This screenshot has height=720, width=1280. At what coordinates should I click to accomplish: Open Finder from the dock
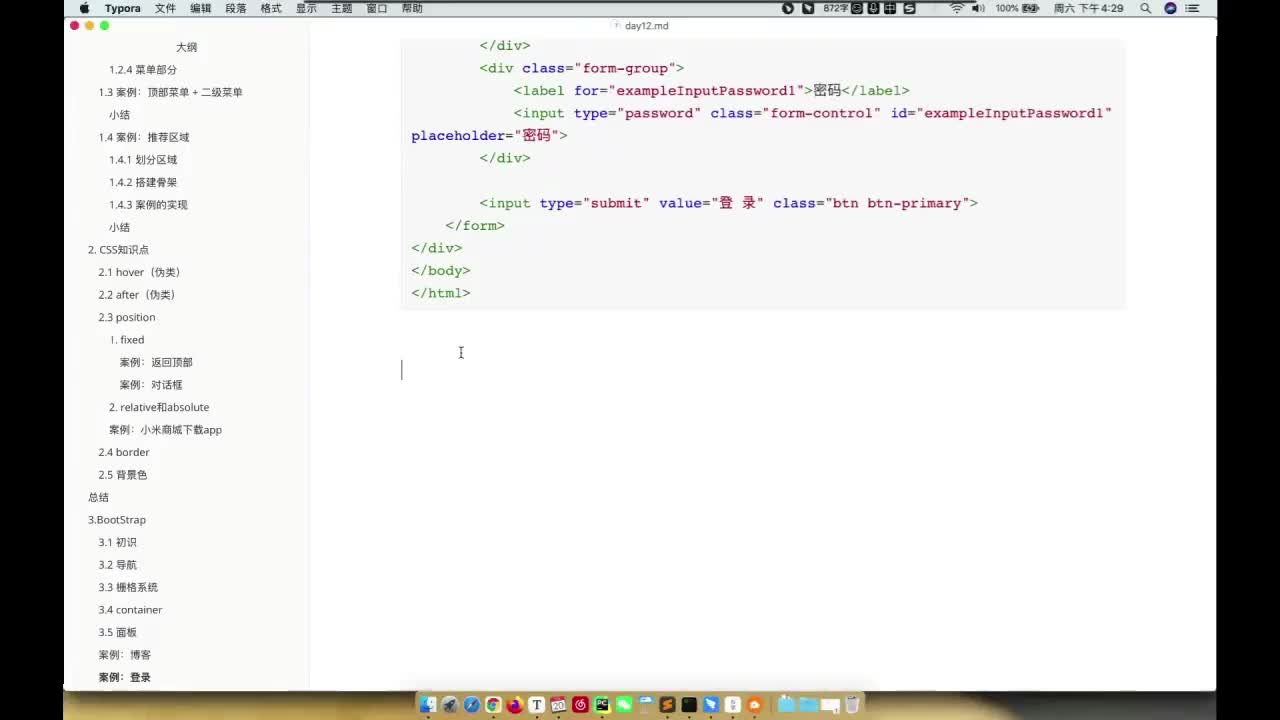coord(427,705)
